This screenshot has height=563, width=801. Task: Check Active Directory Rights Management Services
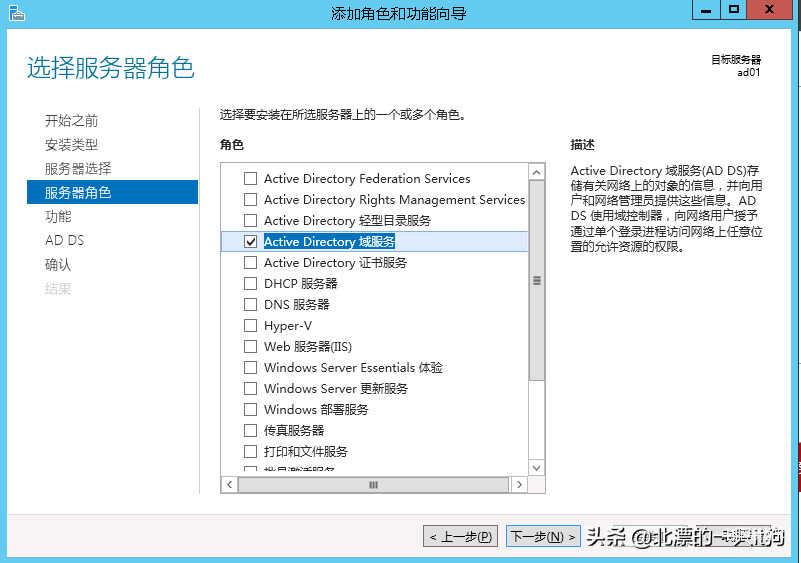coord(250,199)
